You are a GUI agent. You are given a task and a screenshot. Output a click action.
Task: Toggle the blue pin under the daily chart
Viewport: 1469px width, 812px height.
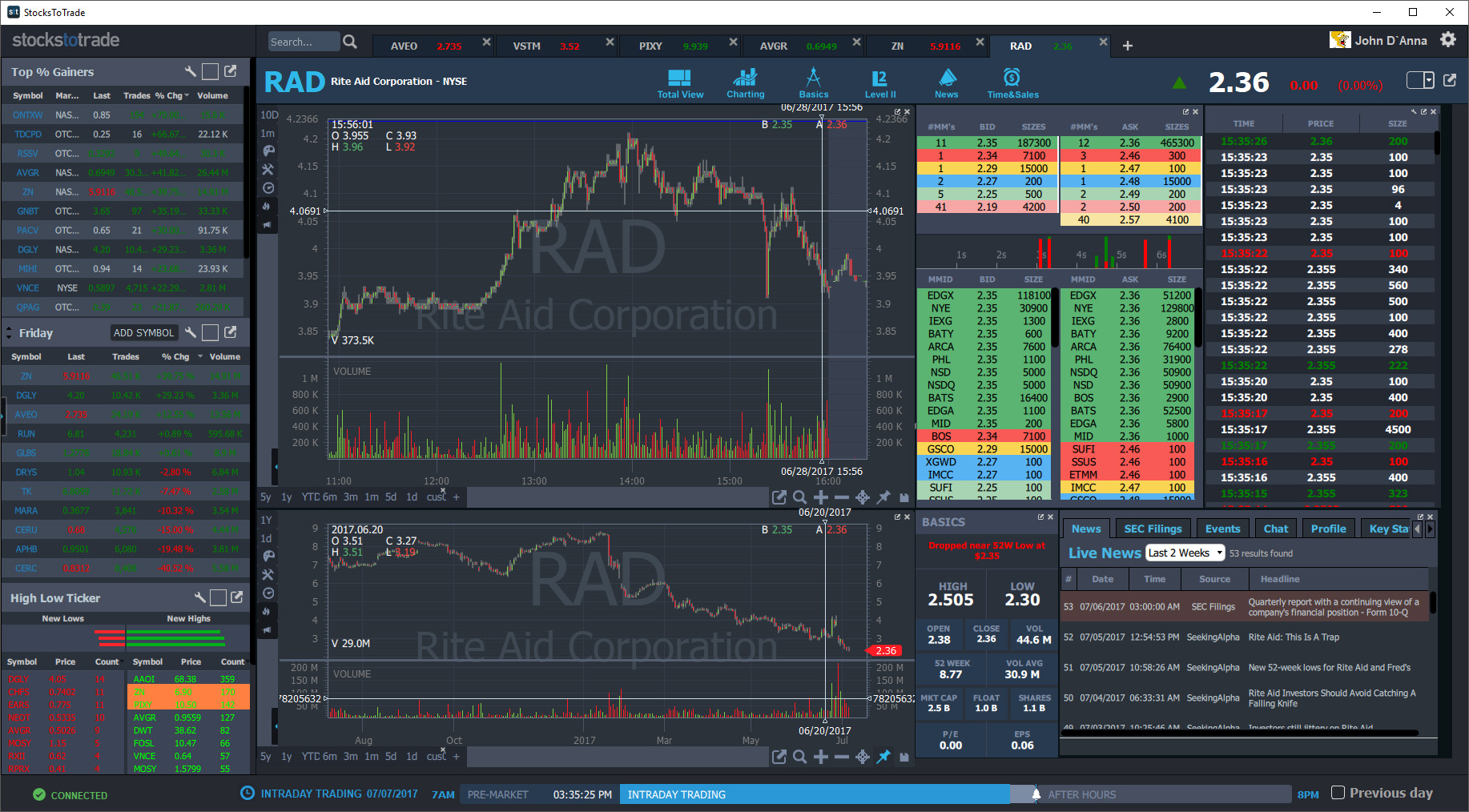click(x=883, y=757)
